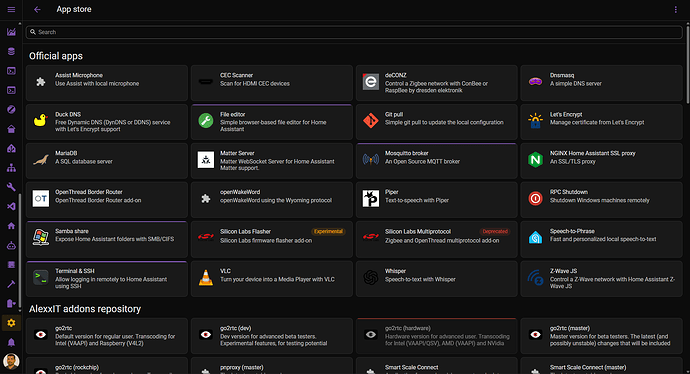
Task: Open the Assist Microphone app card
Action: point(107,83)
